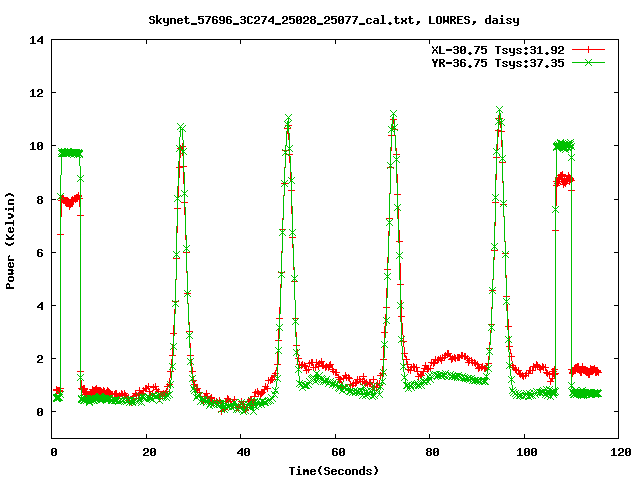Click the y-axis tick label '12'

[36, 93]
